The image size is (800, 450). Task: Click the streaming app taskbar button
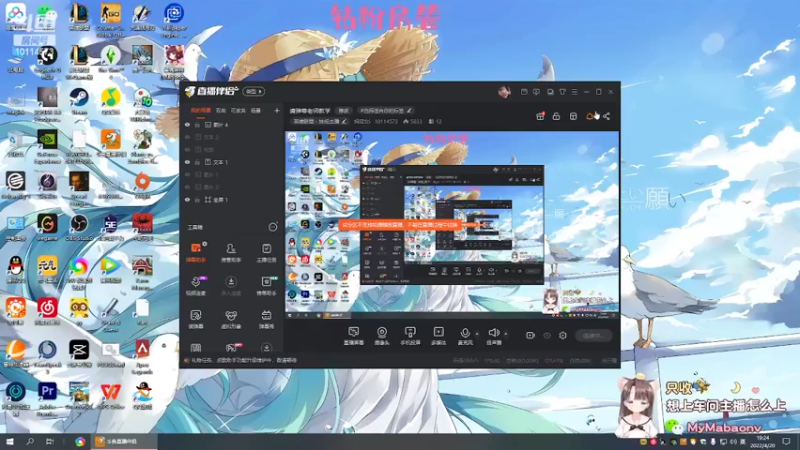tap(124, 441)
